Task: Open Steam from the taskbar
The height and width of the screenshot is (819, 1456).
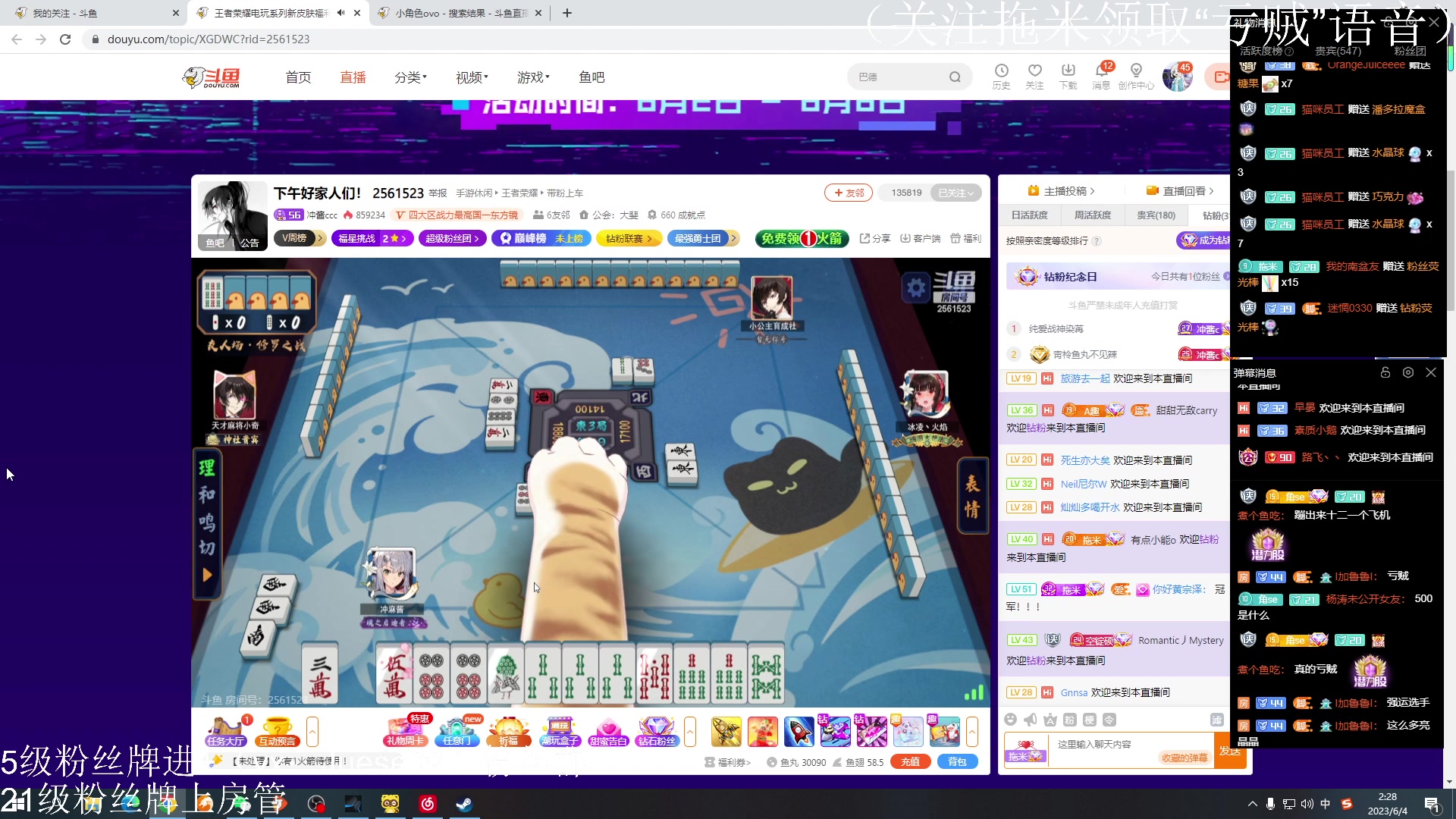Action: pos(464,803)
